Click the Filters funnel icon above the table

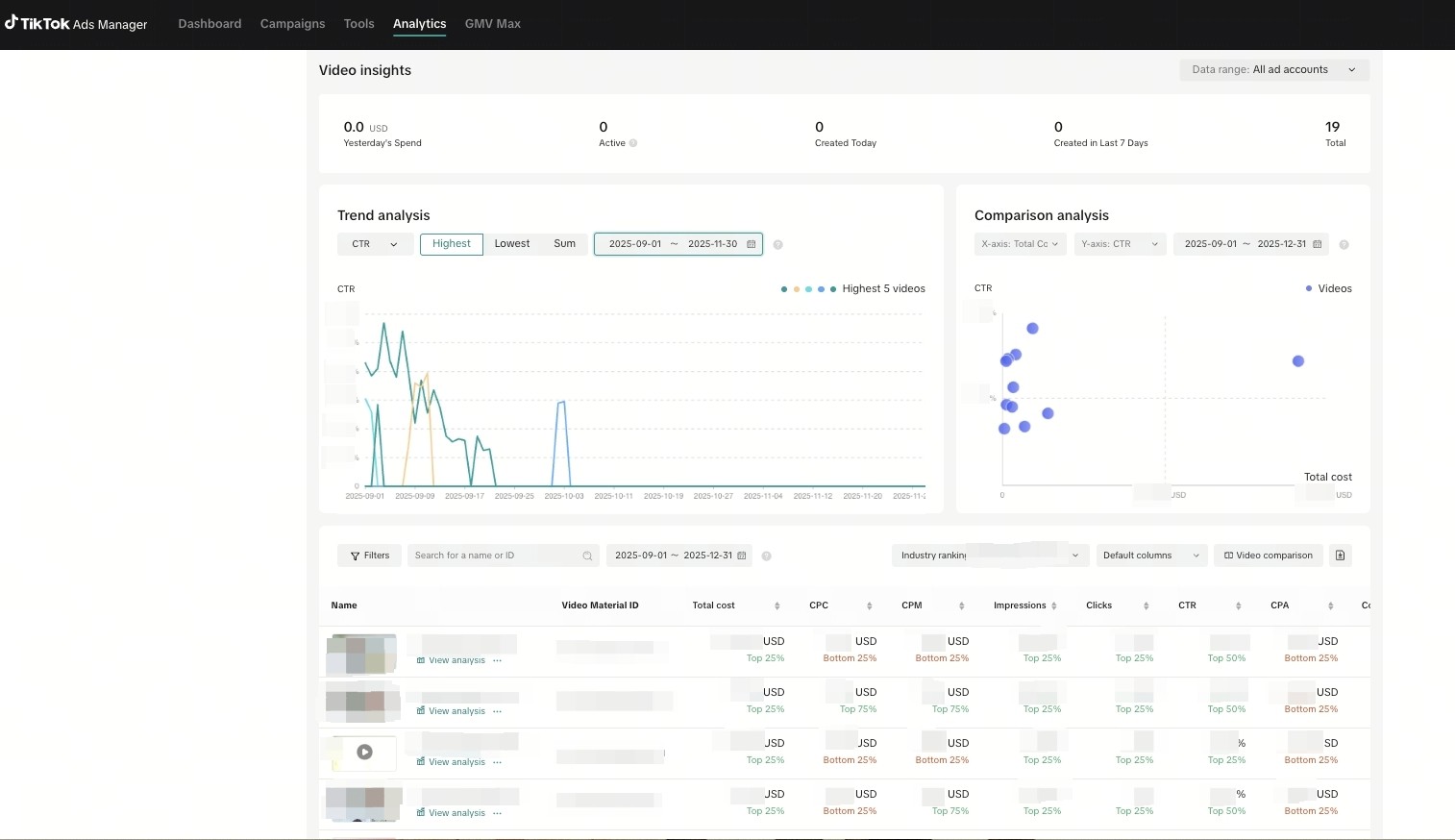(x=355, y=556)
